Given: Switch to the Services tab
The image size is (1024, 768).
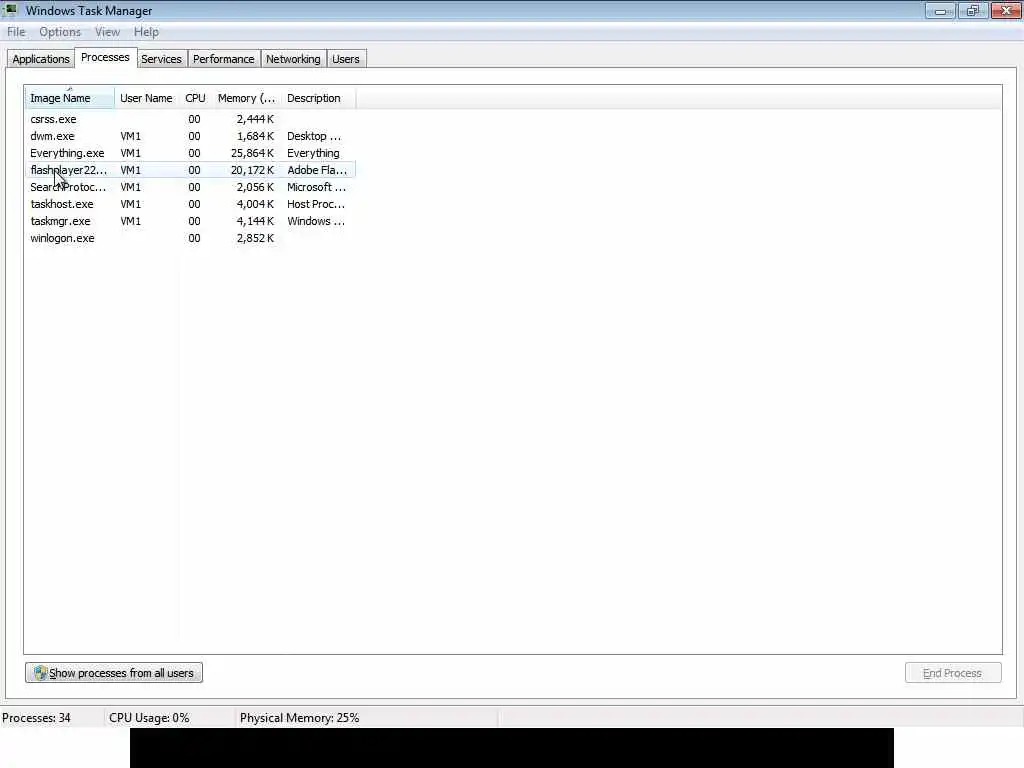Looking at the screenshot, I should click(161, 59).
